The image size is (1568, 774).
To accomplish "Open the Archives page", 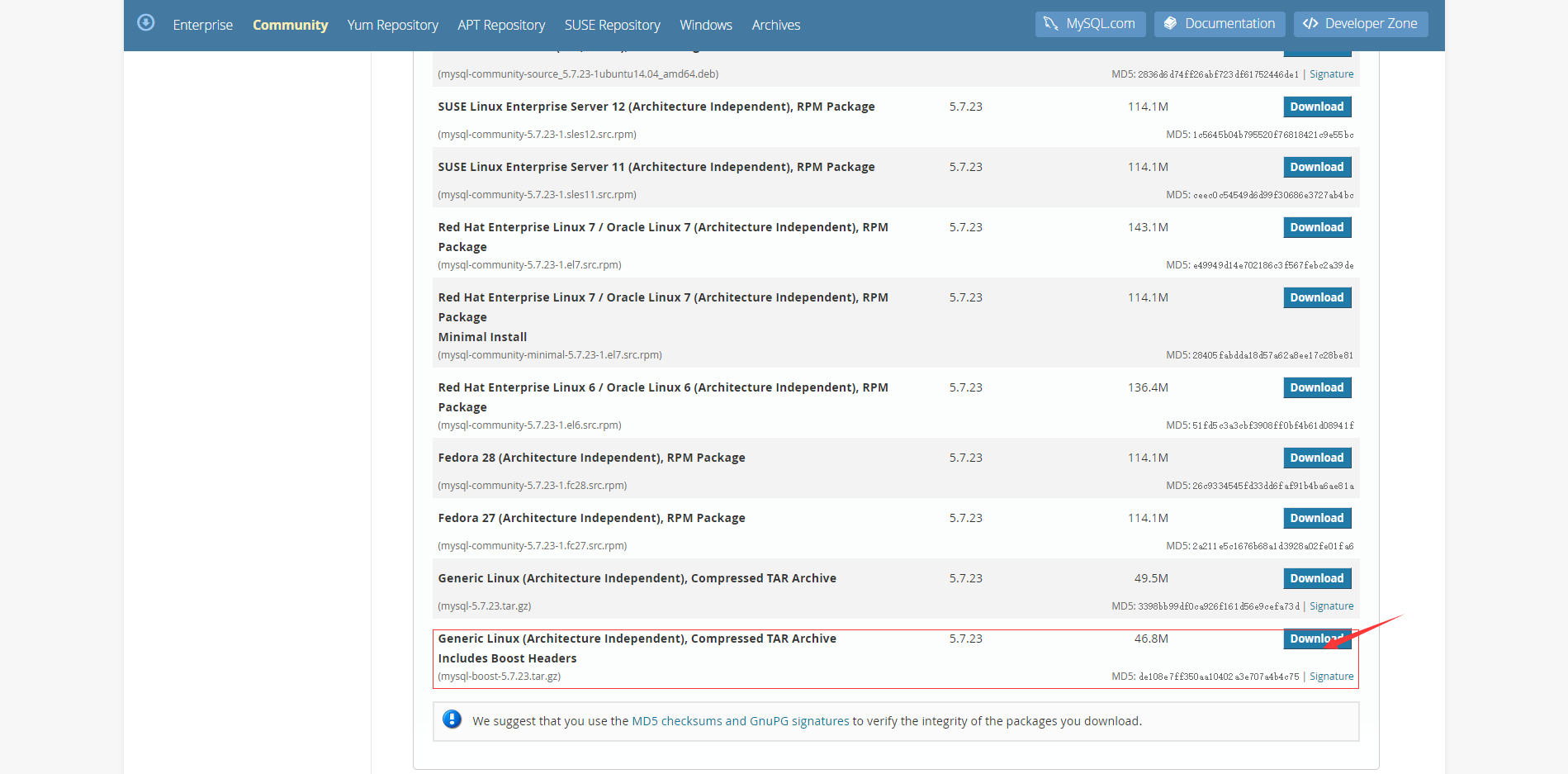I will point(775,25).
